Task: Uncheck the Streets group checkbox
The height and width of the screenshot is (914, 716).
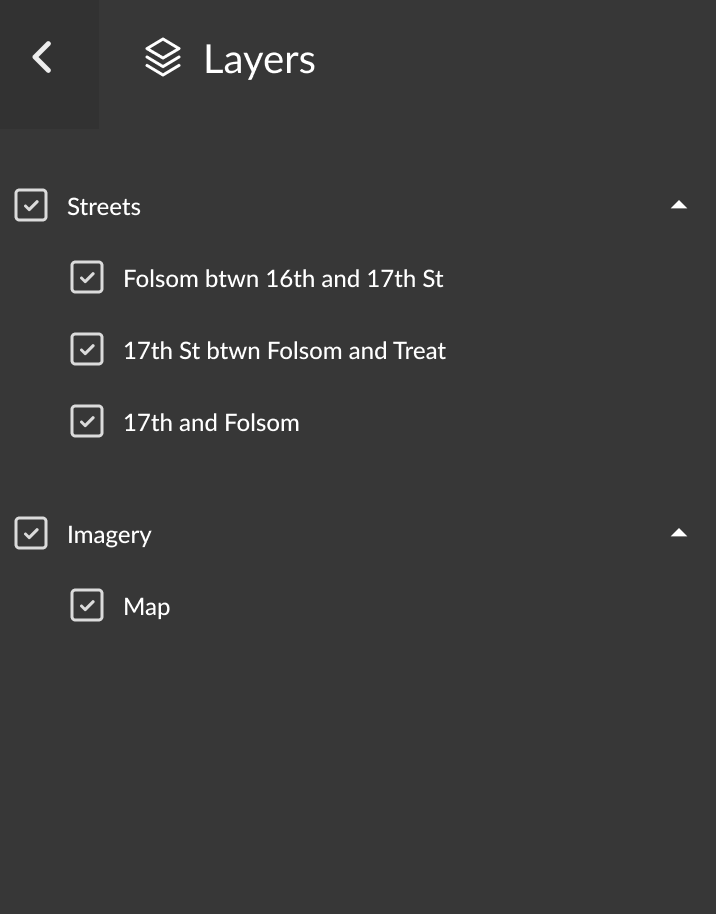Action: [x=31, y=205]
